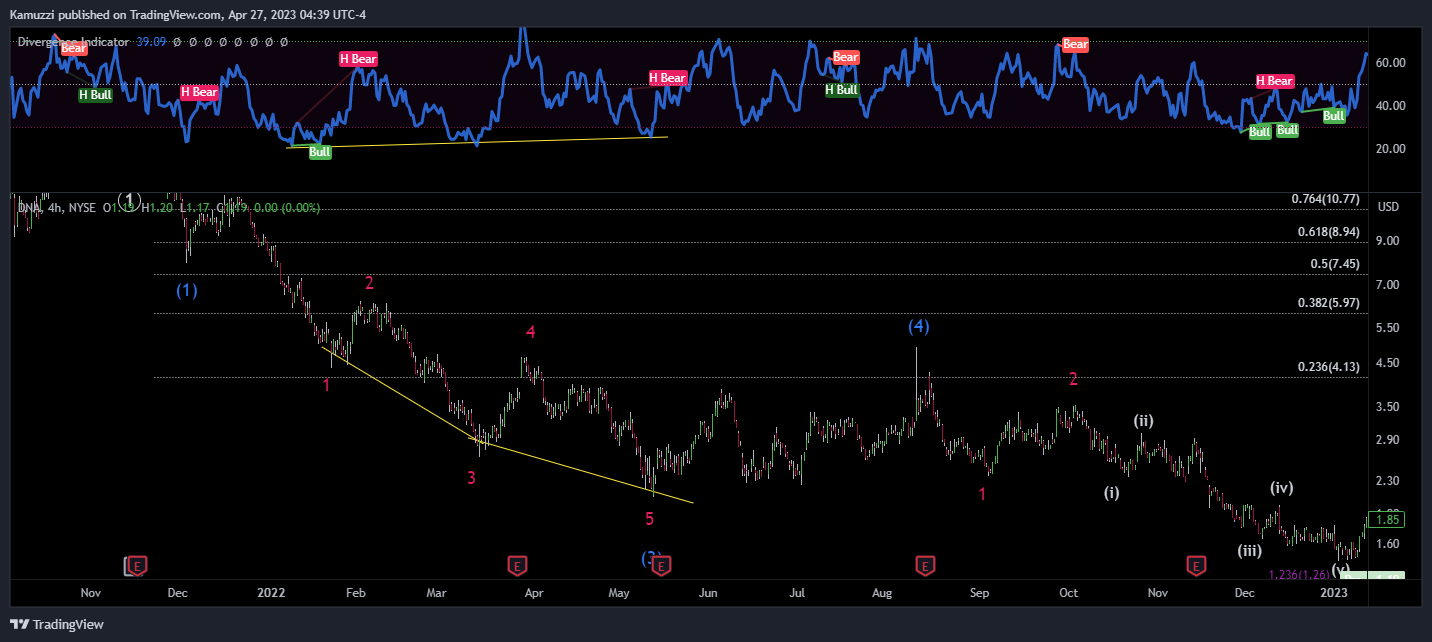Open the earnings E marker beside blue (2) label

(663, 566)
